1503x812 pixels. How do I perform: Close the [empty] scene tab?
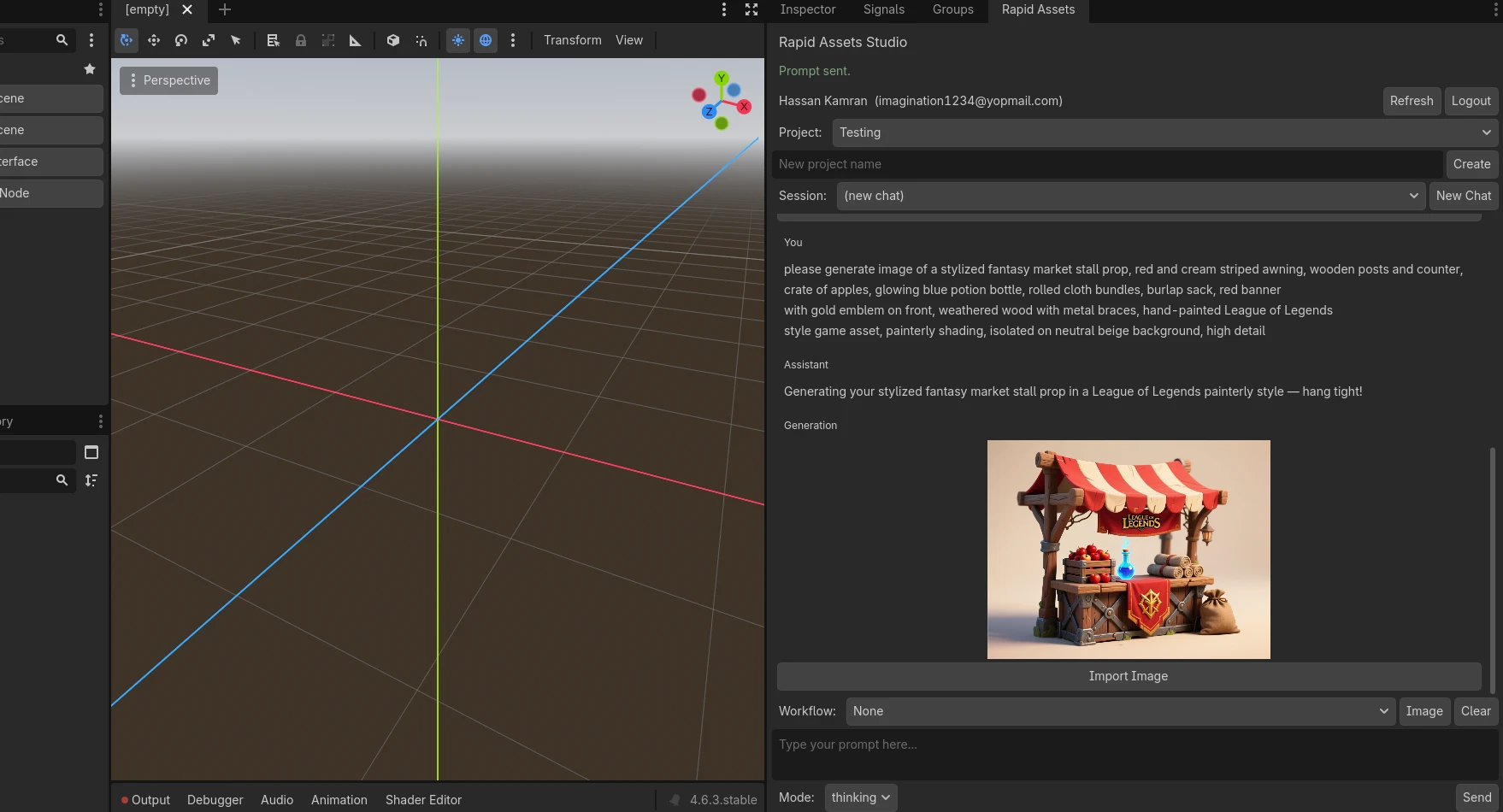(x=187, y=9)
